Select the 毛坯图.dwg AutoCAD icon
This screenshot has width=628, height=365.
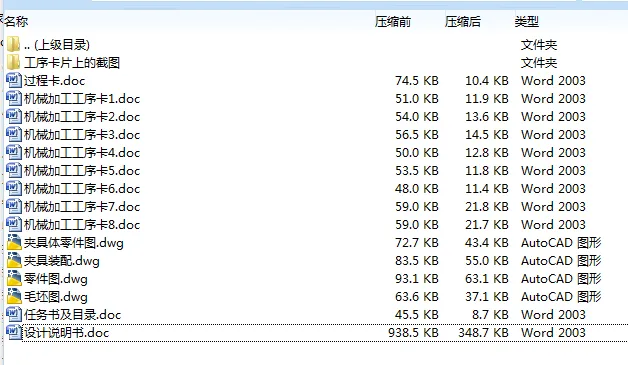coord(14,296)
